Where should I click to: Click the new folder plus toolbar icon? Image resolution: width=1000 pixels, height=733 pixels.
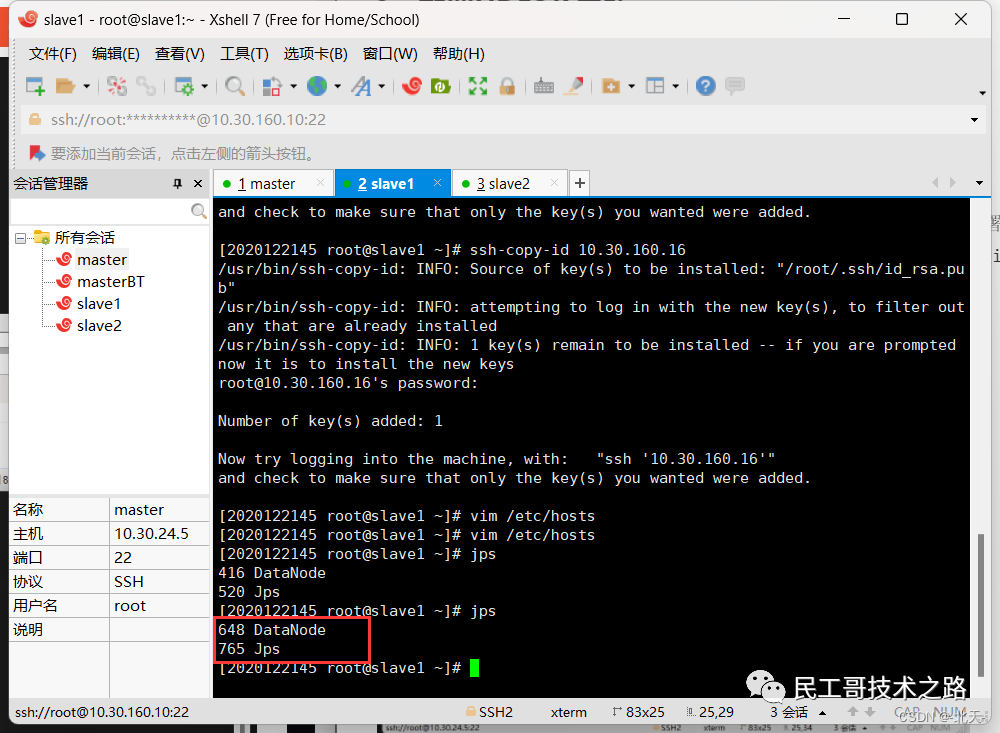[611, 86]
